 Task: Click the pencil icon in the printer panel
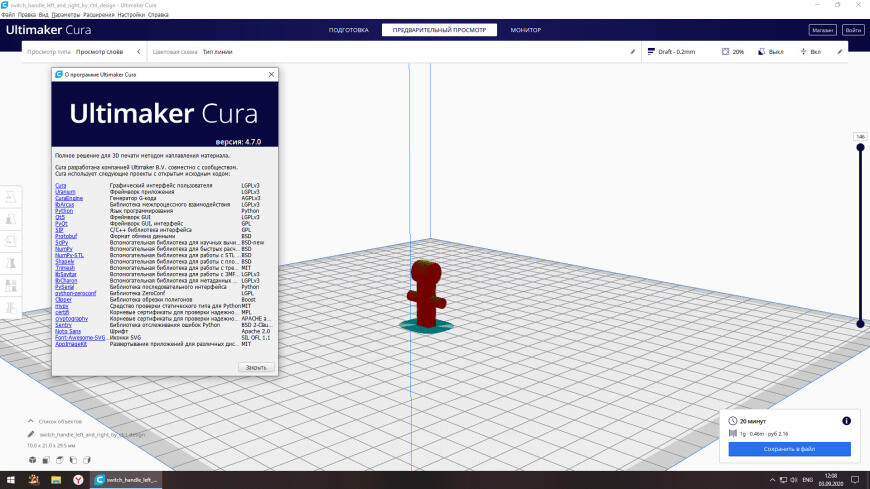click(633, 52)
